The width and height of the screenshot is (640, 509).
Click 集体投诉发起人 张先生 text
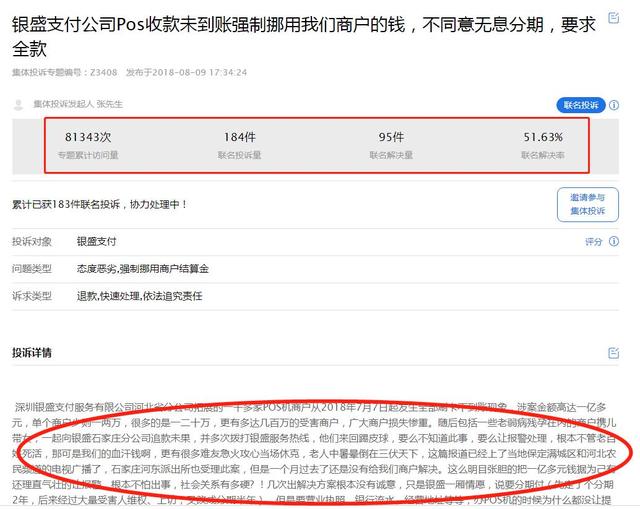pyautogui.click(x=78, y=104)
